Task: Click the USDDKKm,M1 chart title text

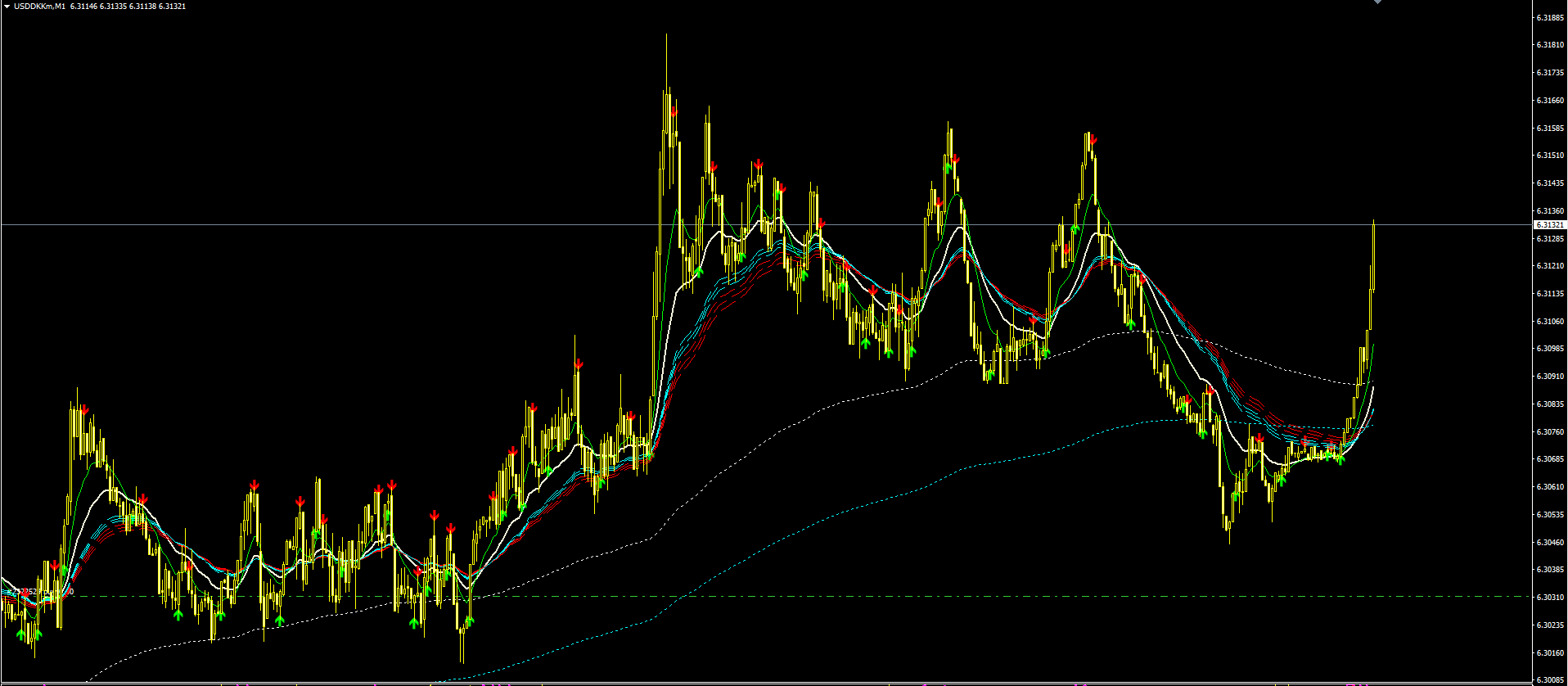Action: (39, 7)
